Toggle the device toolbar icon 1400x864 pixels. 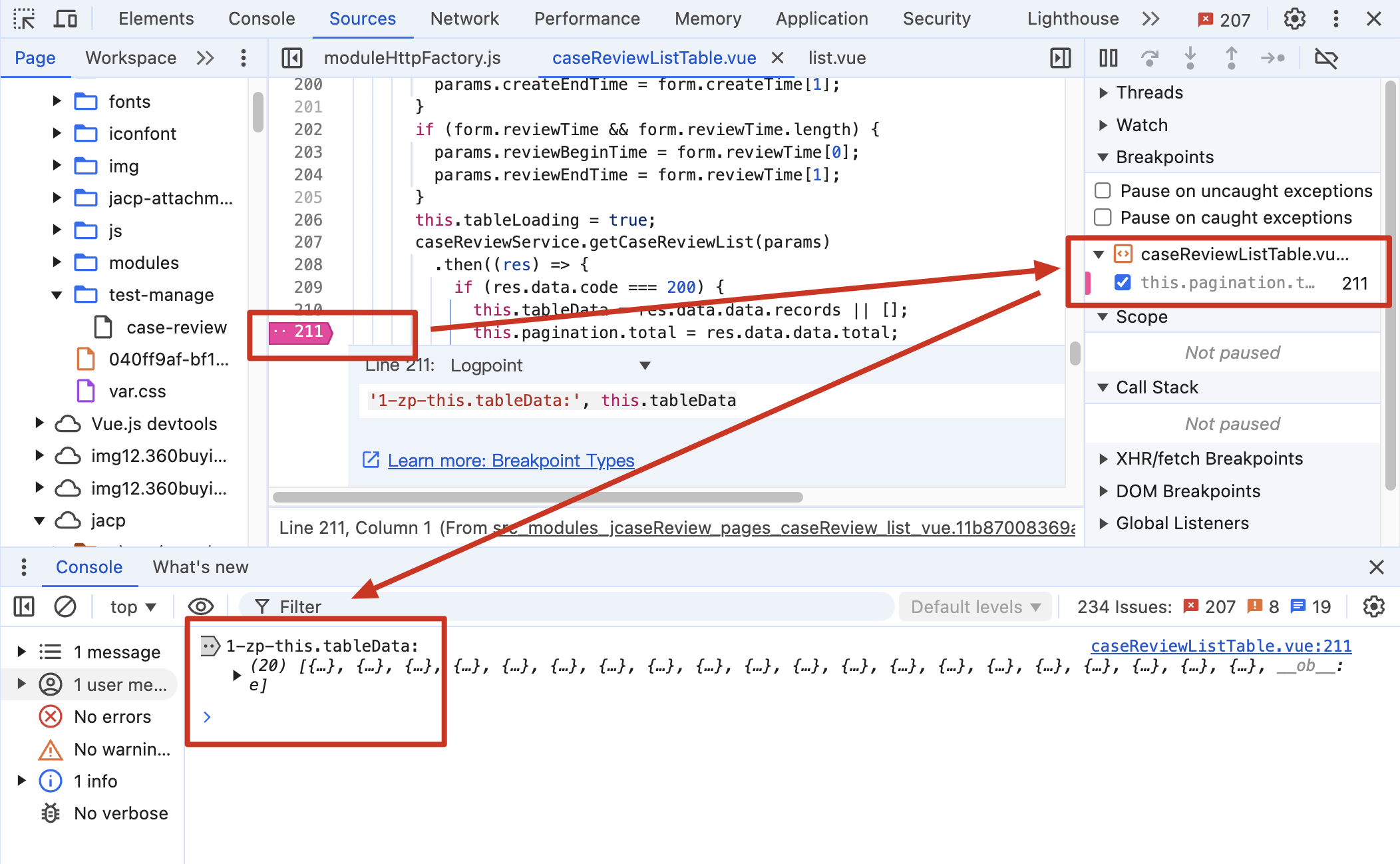tap(65, 19)
